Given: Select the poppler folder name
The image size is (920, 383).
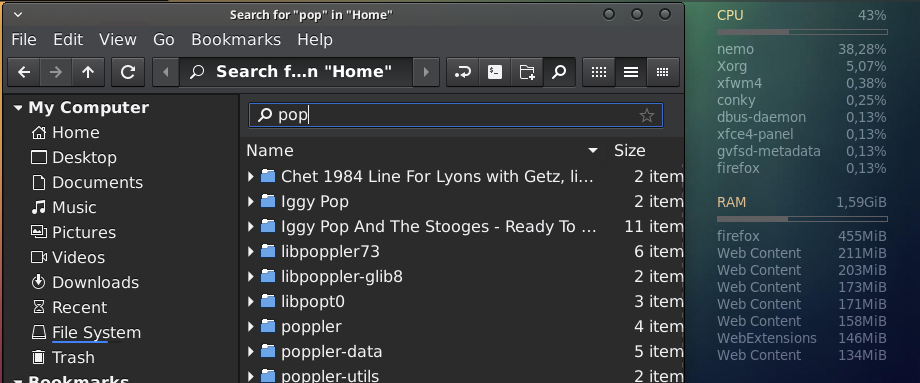Looking at the screenshot, I should click(311, 327).
